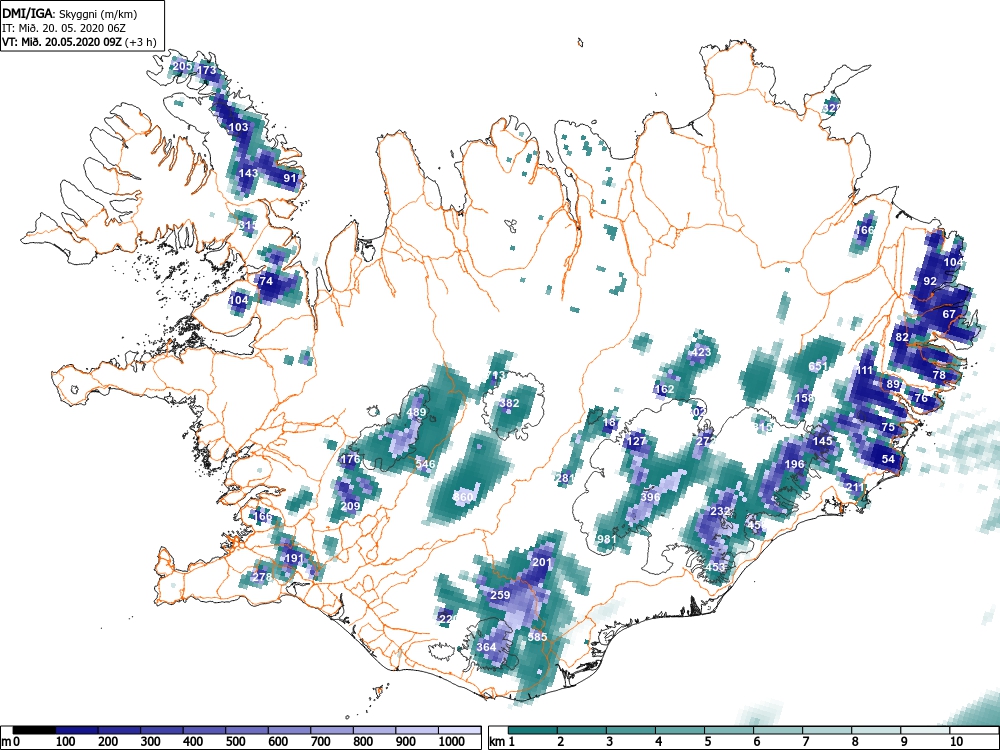
Task: Select the visibility value 103
Action: [x=238, y=127]
